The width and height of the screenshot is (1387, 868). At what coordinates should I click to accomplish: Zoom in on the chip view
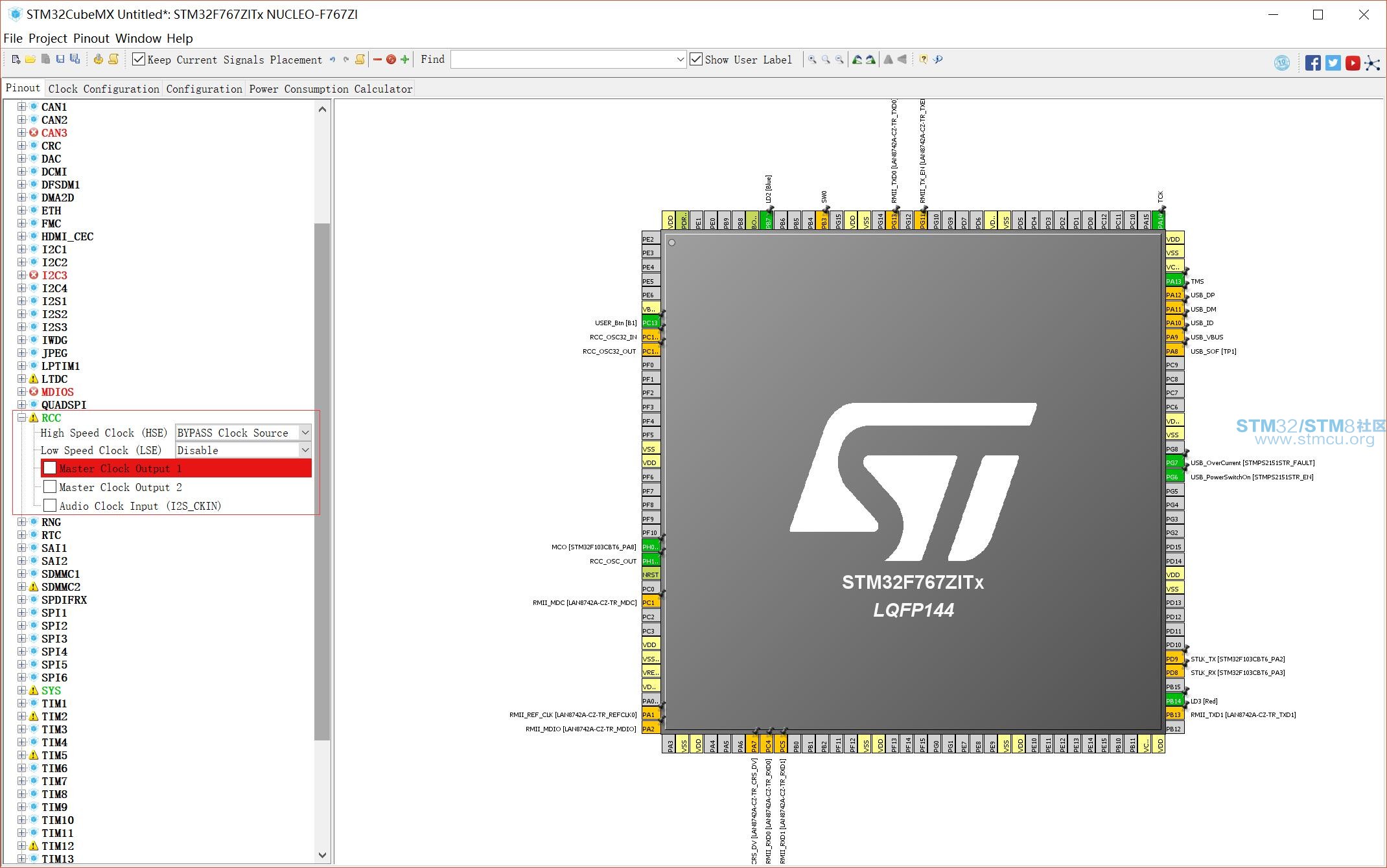(812, 60)
